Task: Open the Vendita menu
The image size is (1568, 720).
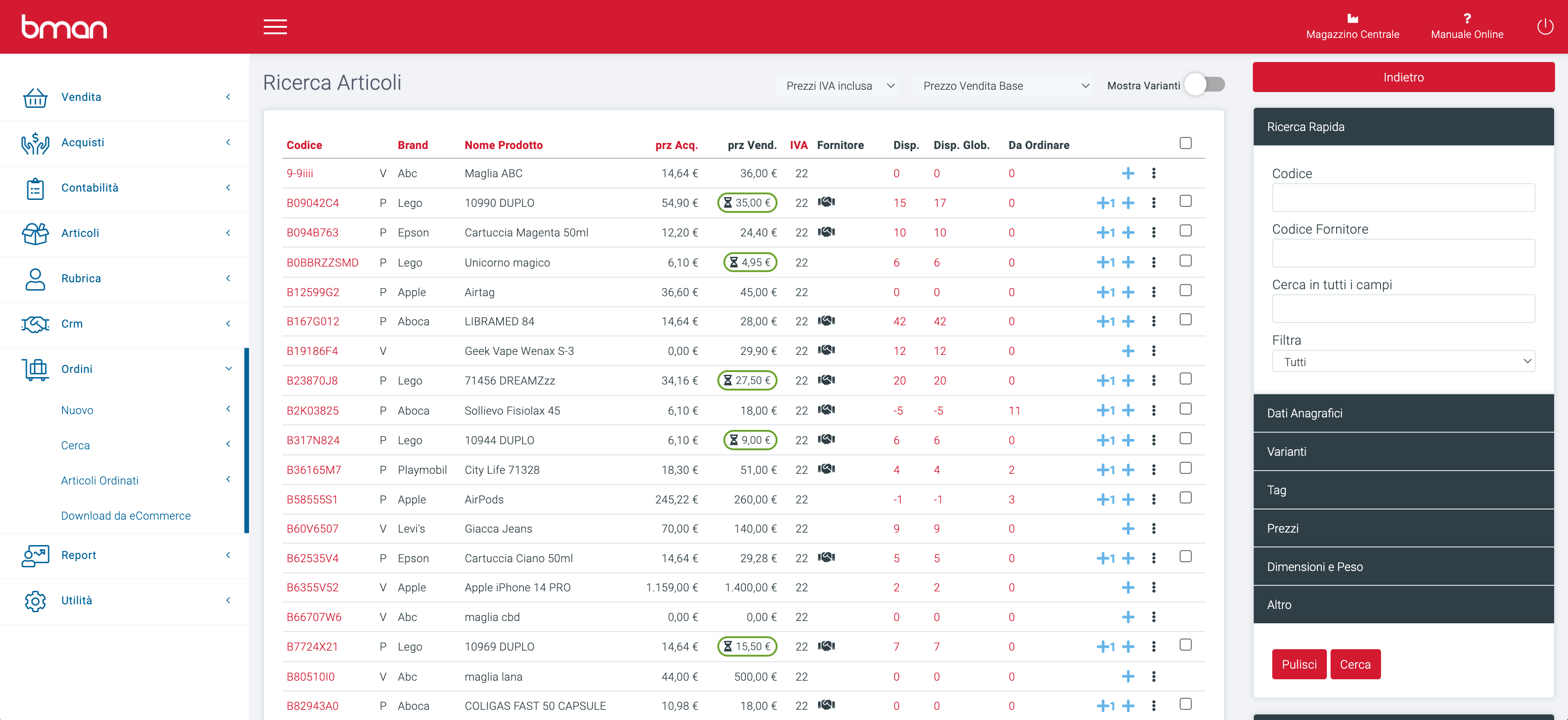Action: pos(125,97)
